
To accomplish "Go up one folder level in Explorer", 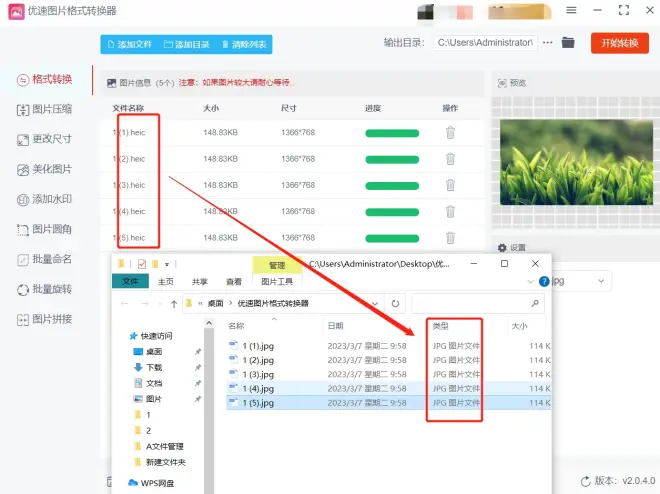I will pyautogui.click(x=174, y=303).
